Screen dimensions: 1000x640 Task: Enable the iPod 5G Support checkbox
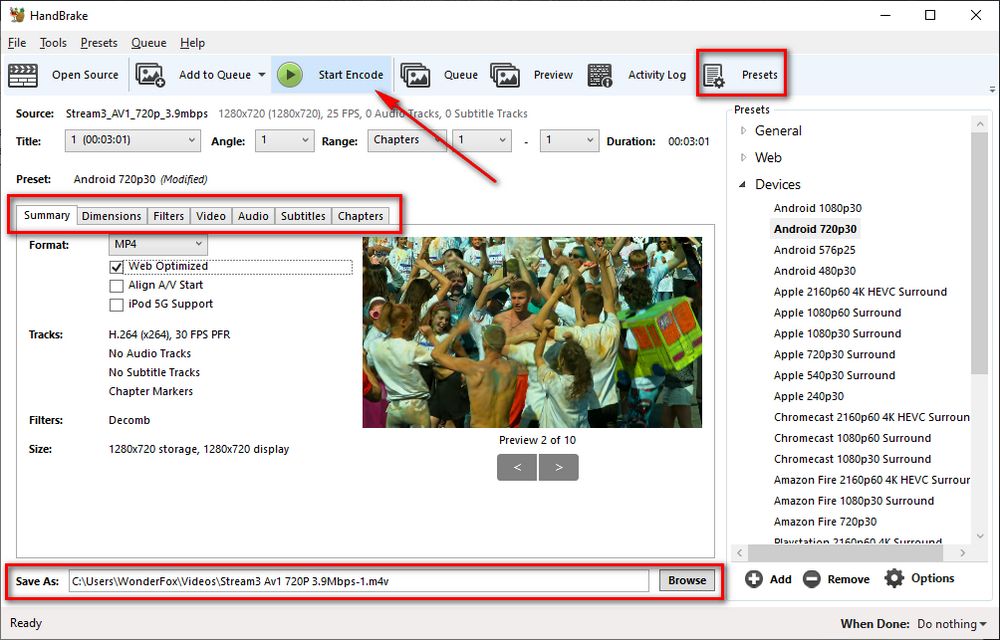click(x=116, y=305)
